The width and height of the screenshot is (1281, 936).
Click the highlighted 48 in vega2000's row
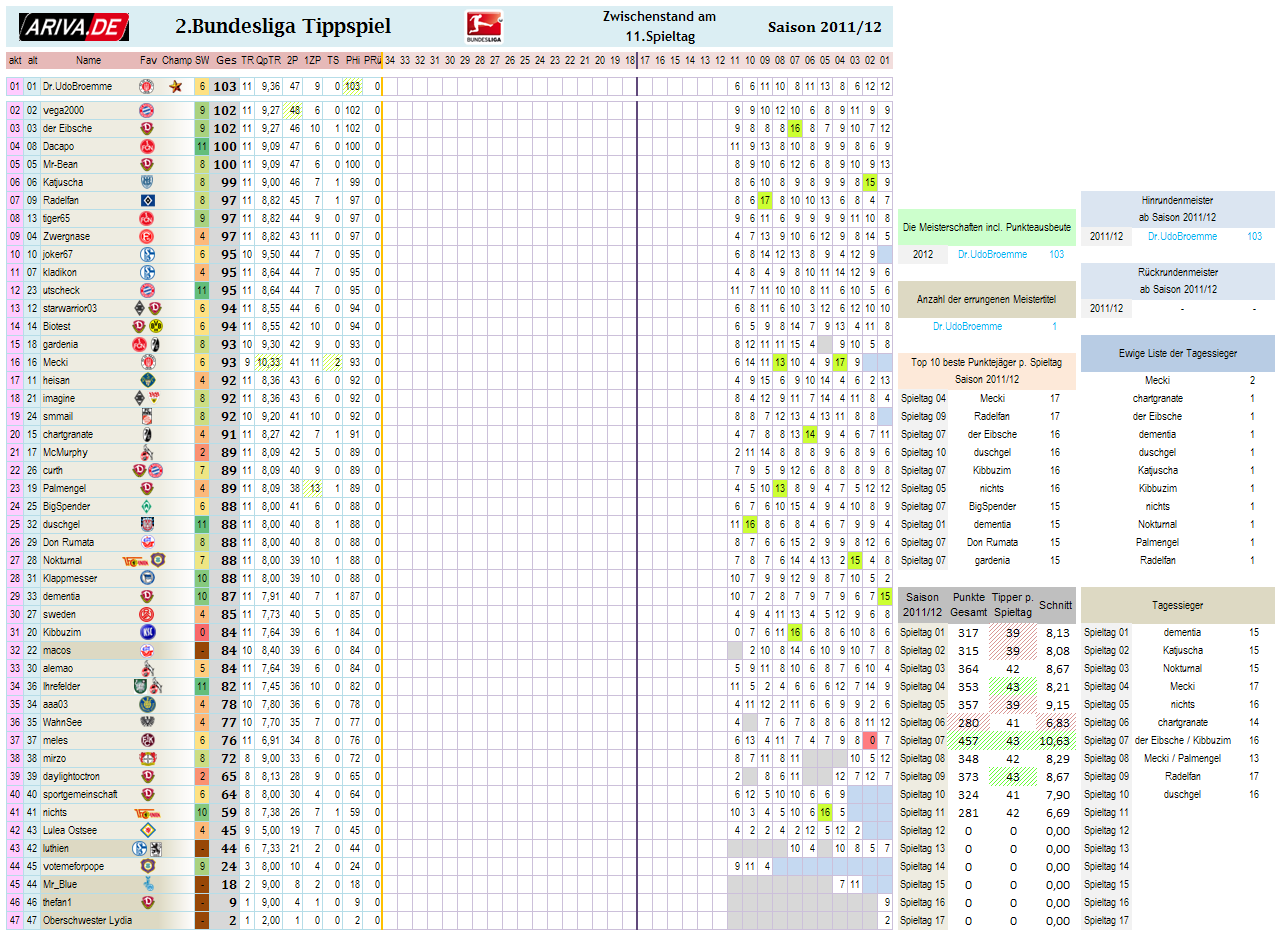click(x=294, y=110)
